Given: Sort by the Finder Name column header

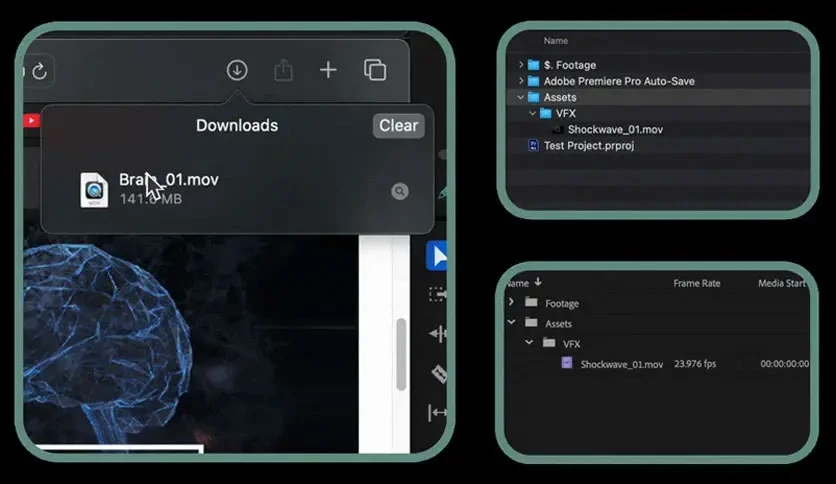Looking at the screenshot, I should [x=556, y=41].
